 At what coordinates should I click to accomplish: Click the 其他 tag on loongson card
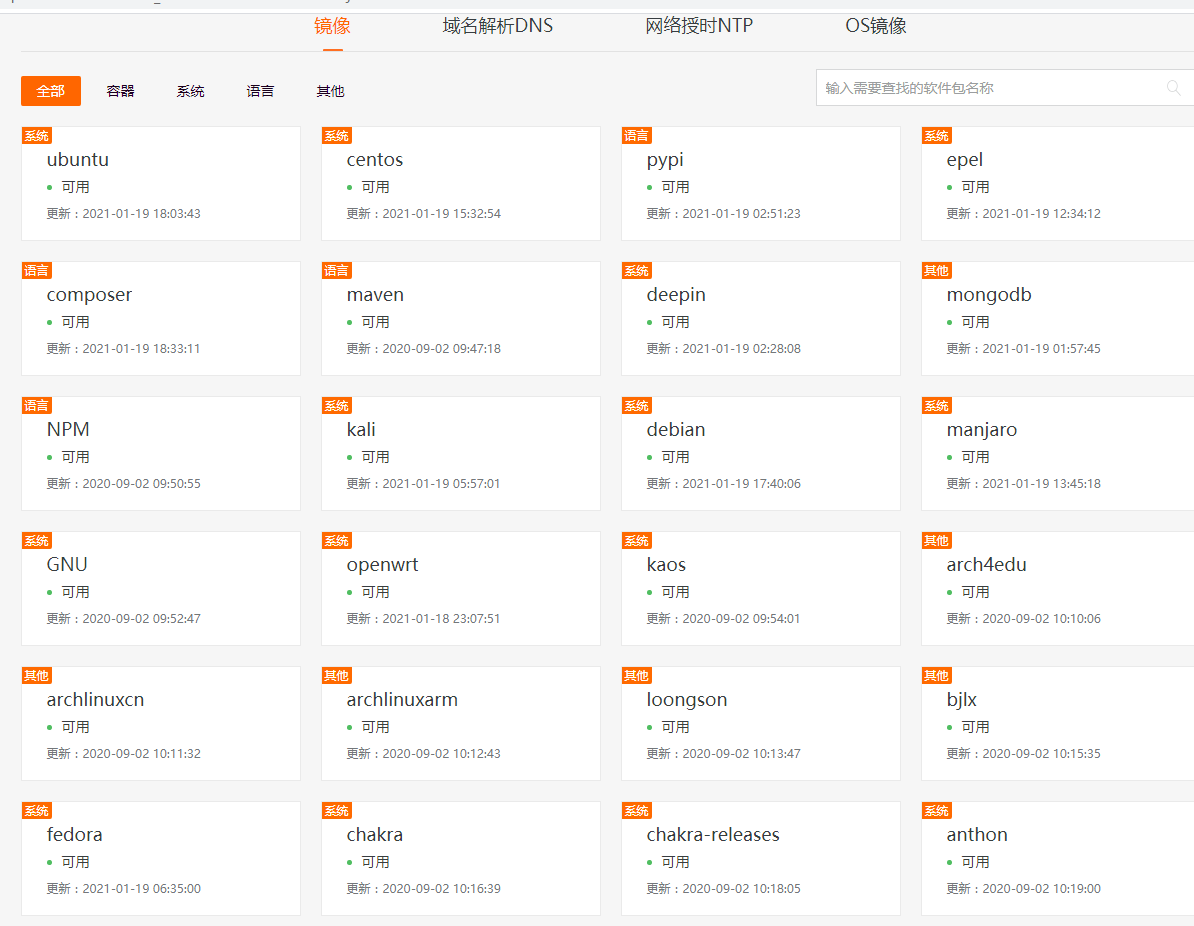tap(637, 675)
